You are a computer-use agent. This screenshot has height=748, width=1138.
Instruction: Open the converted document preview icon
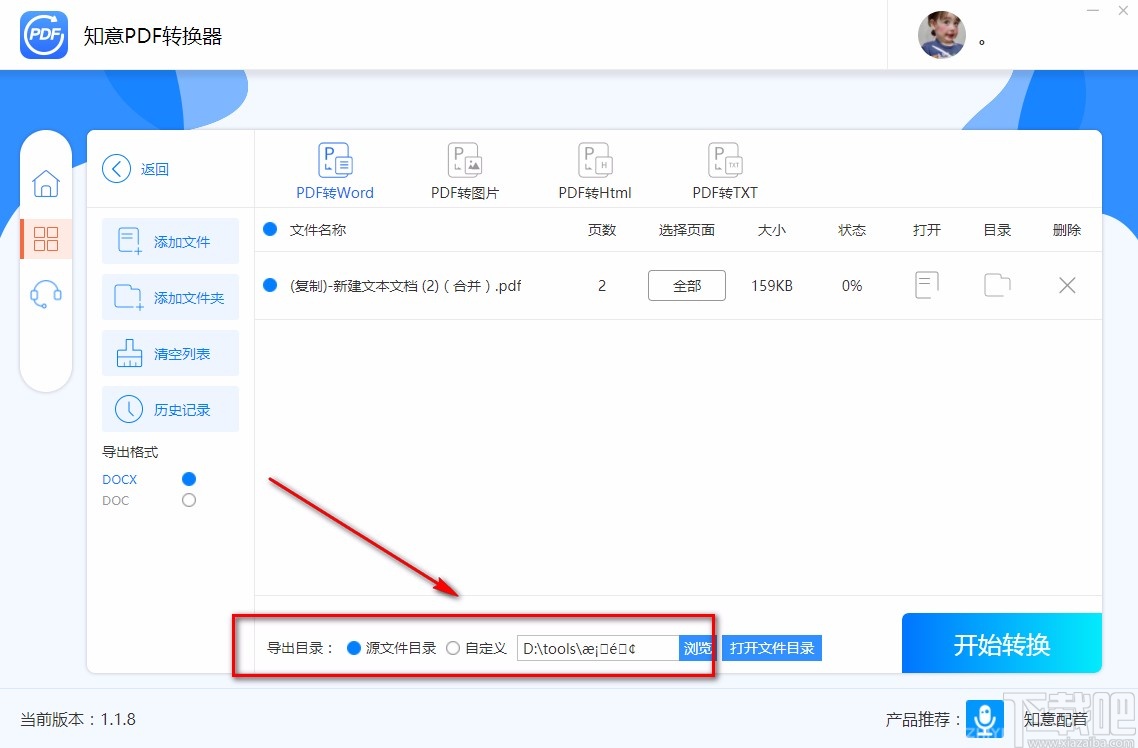(926, 285)
